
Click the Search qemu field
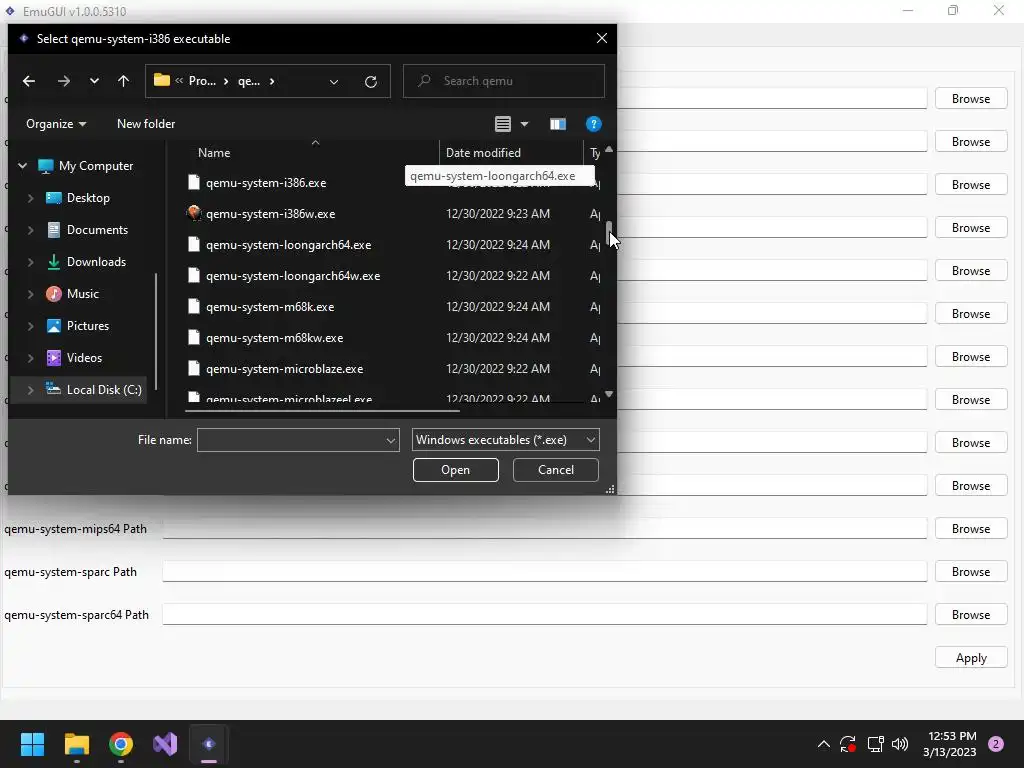[x=504, y=81]
